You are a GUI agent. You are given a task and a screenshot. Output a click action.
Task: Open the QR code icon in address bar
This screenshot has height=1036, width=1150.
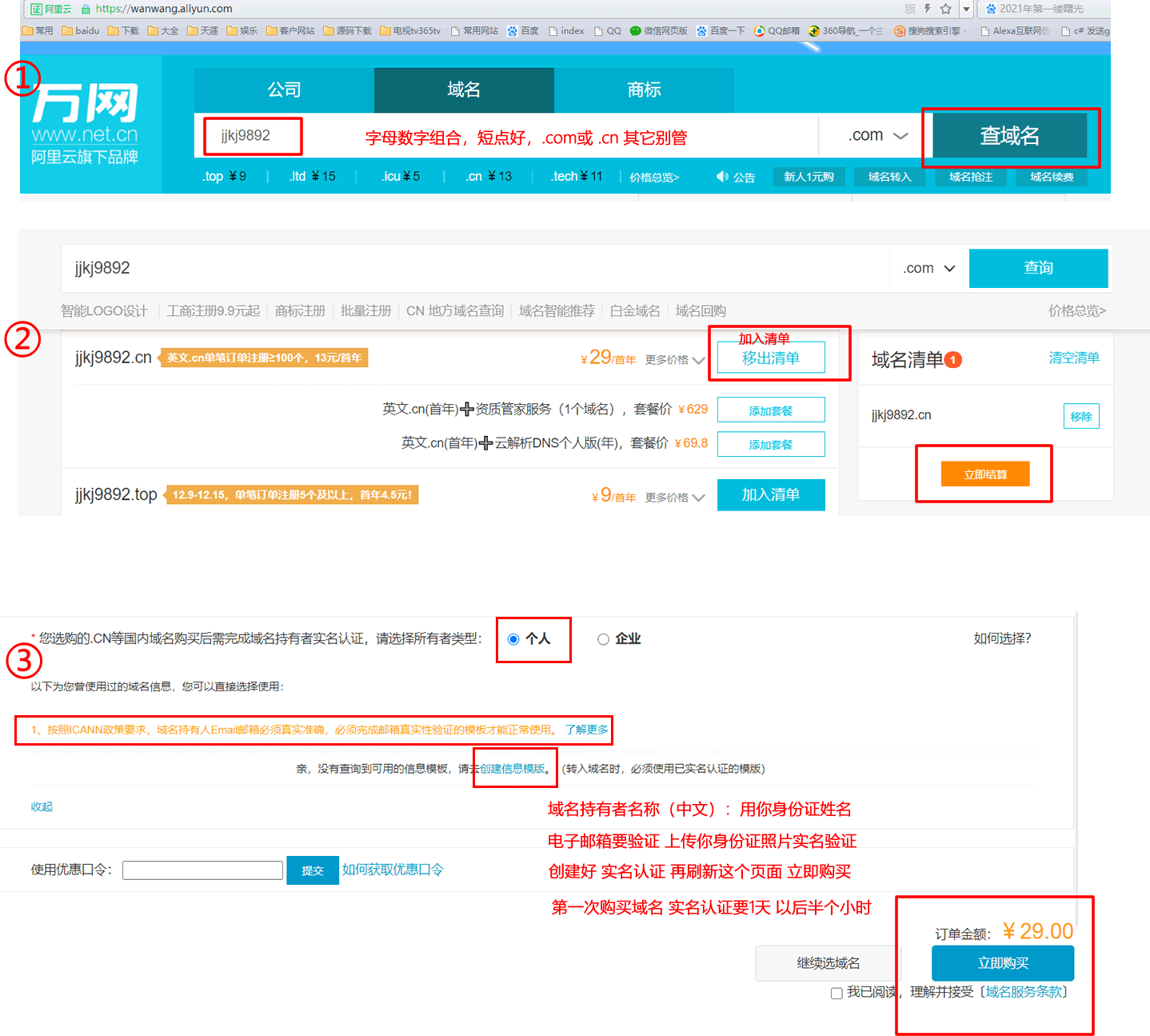coord(910,9)
